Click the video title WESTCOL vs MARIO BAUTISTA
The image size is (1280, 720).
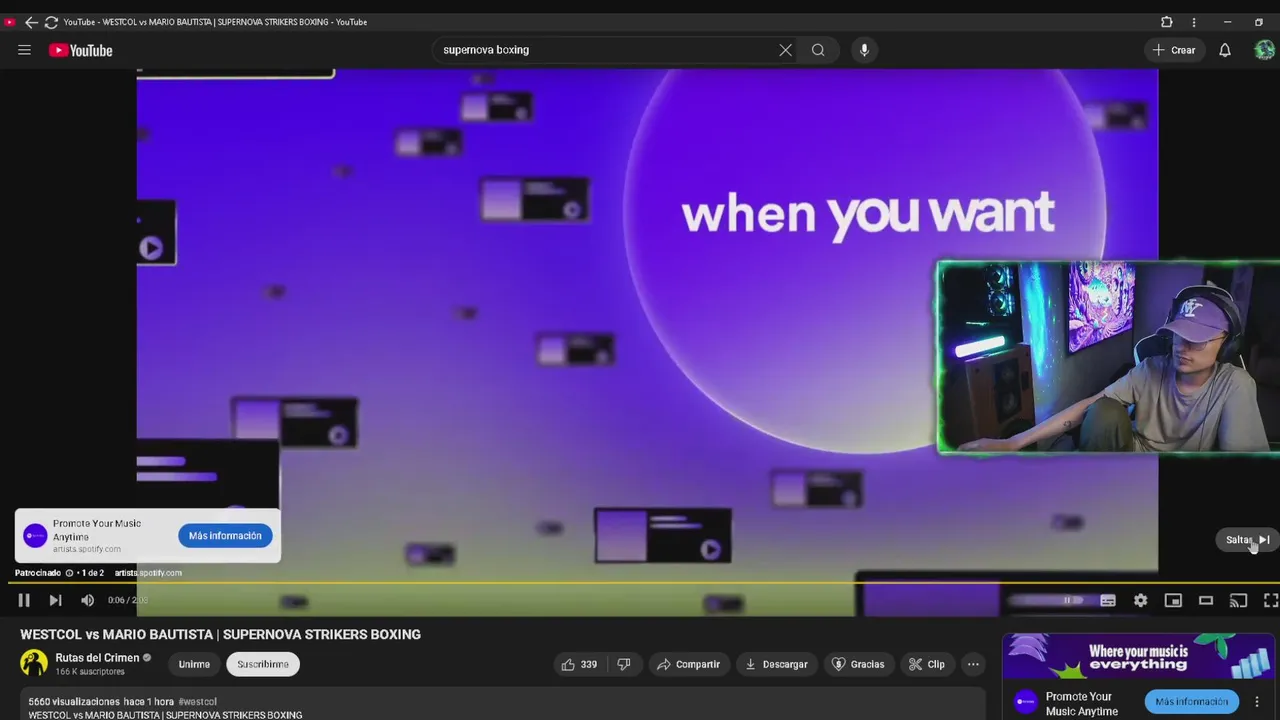coord(221,634)
